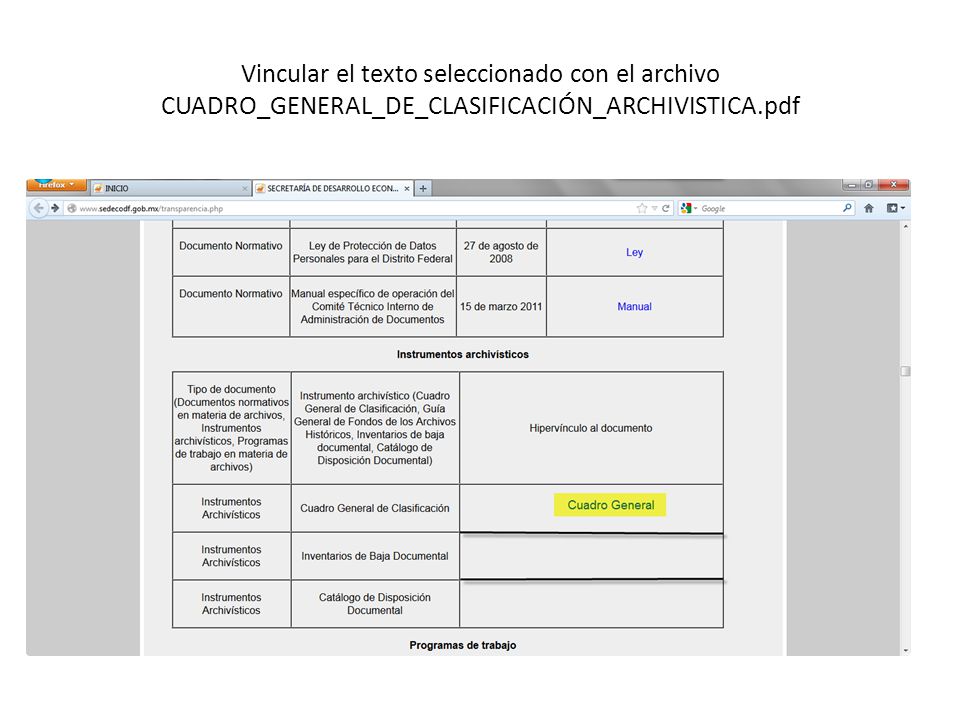The width and height of the screenshot is (960, 720).
Task: Open the Ley hyperlink
Action: point(634,252)
